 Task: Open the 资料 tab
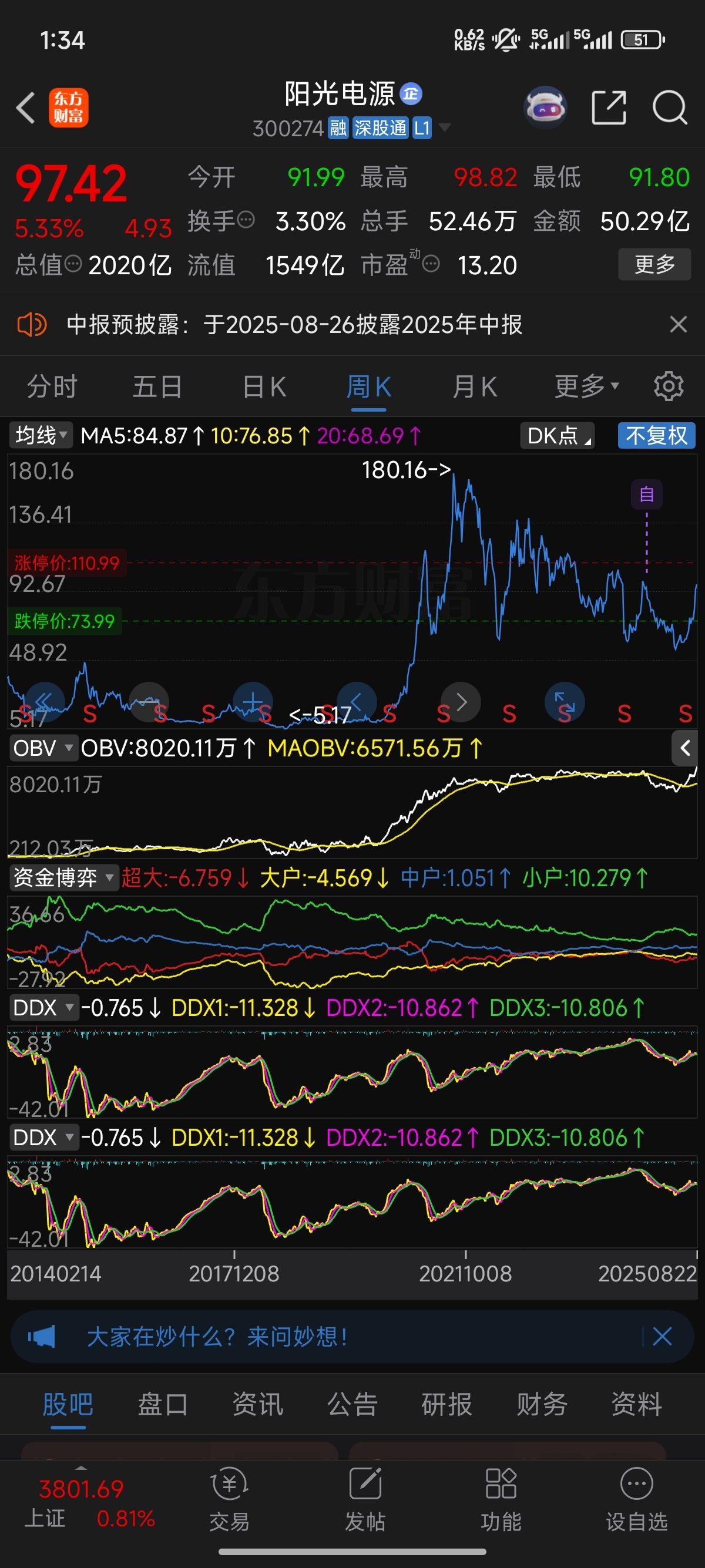tap(637, 1405)
